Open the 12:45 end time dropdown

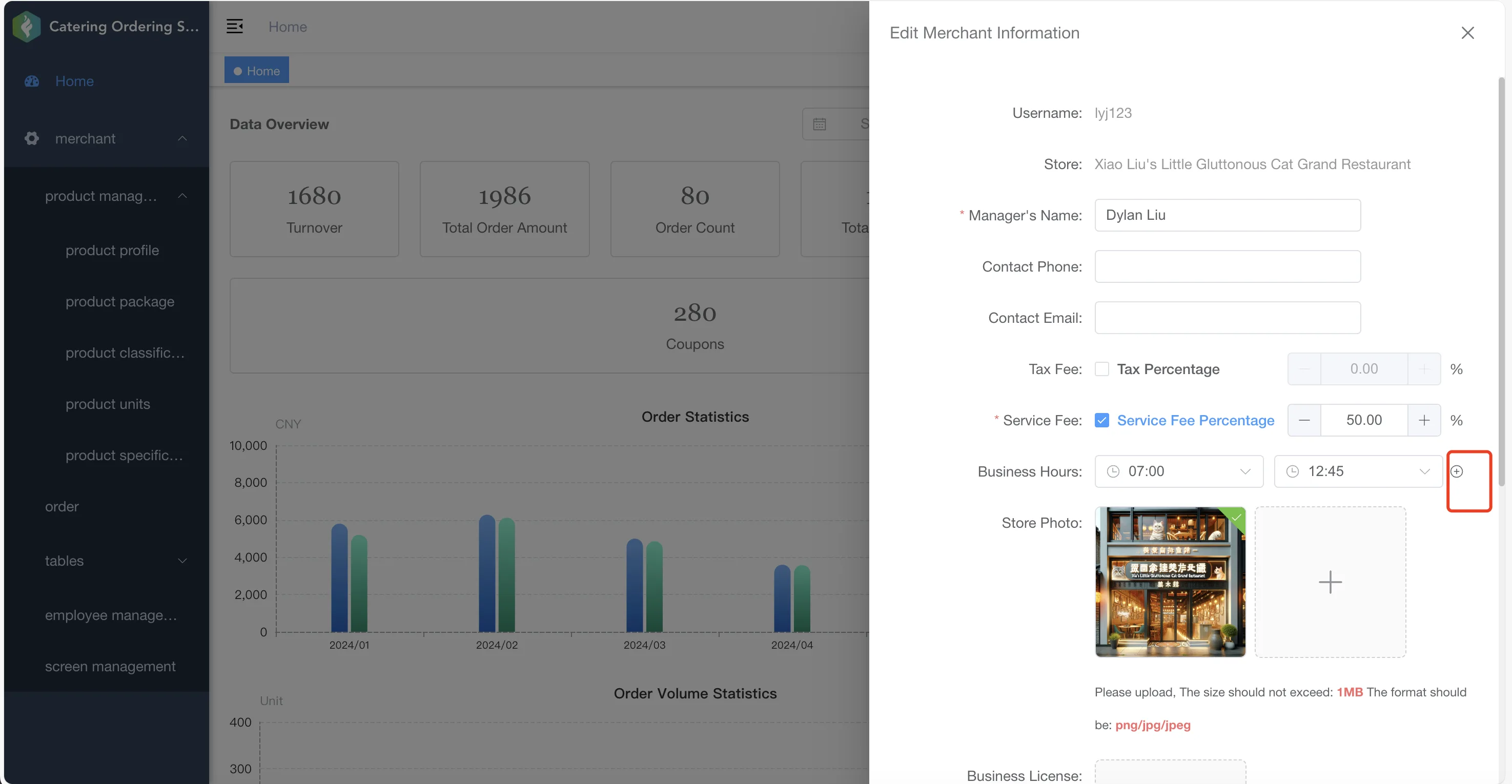1358,471
